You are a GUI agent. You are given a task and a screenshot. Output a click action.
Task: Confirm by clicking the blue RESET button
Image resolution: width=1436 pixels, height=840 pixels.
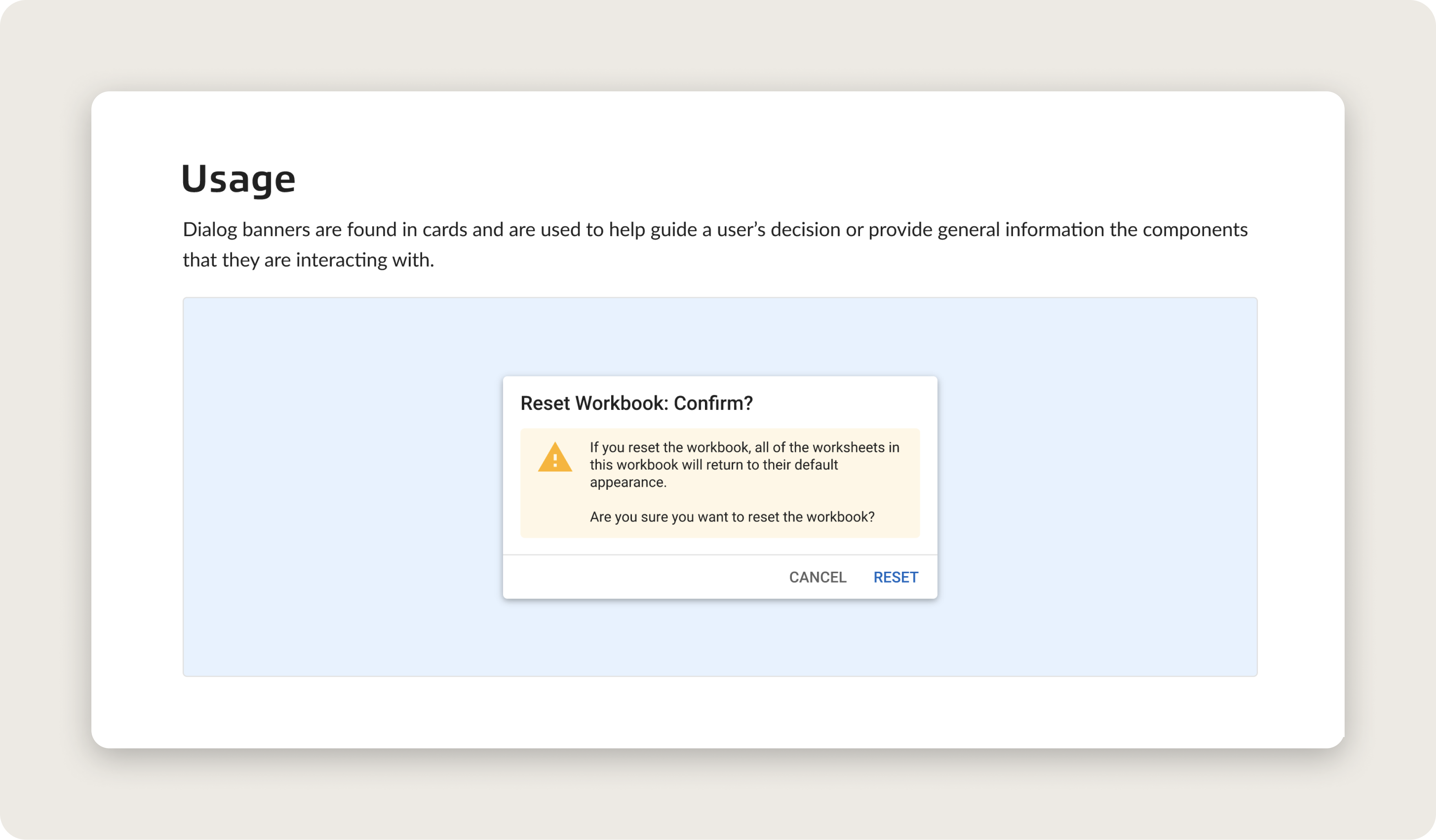coord(895,577)
